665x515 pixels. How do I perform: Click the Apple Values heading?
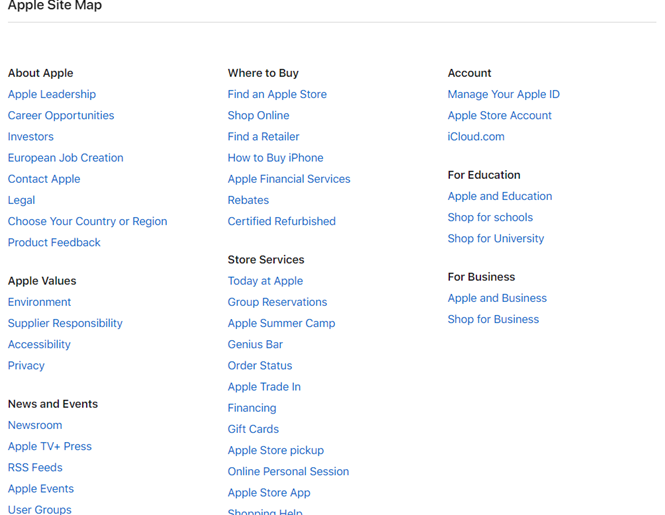[x=42, y=281]
